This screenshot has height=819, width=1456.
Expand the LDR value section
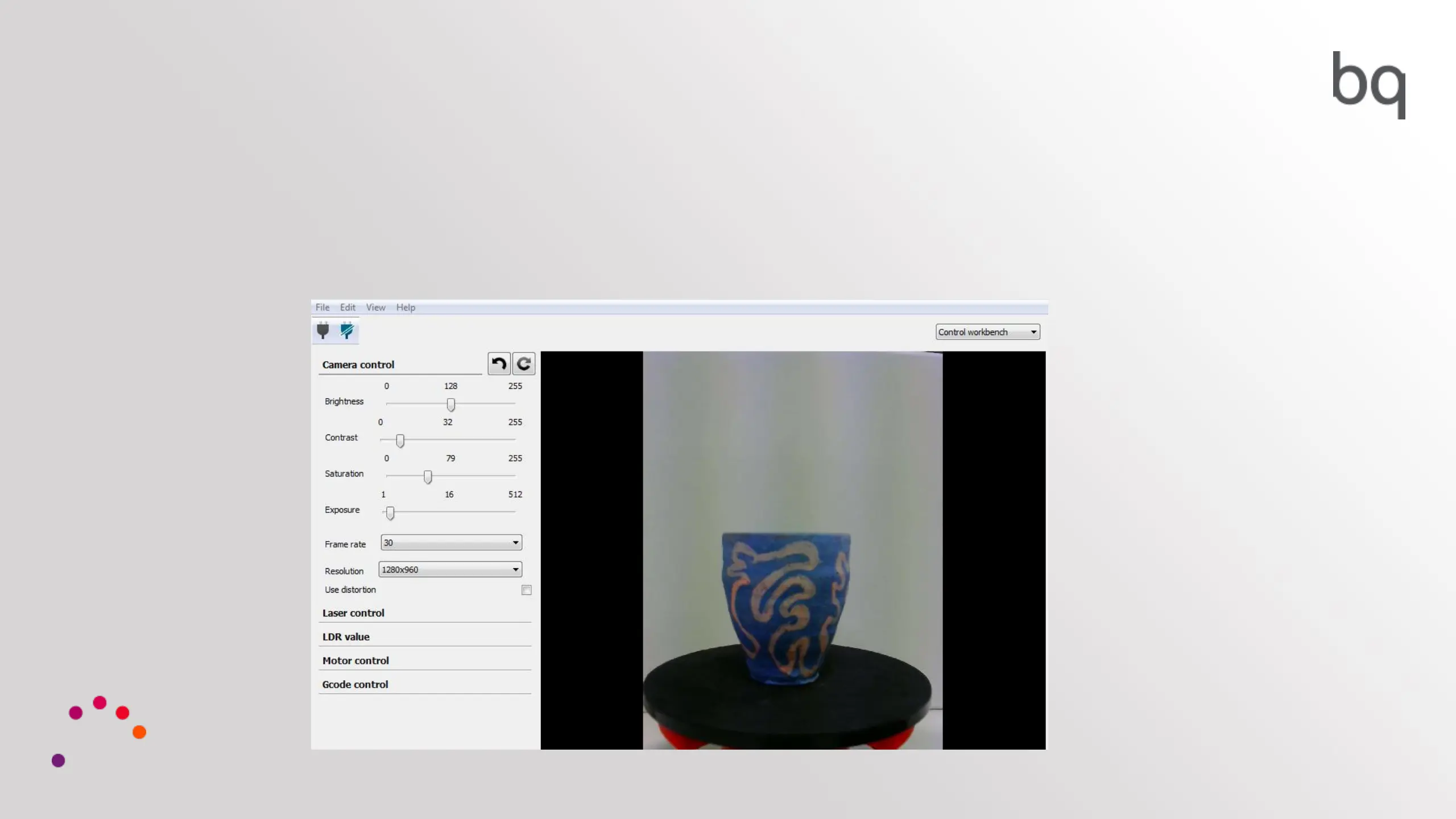346,637
